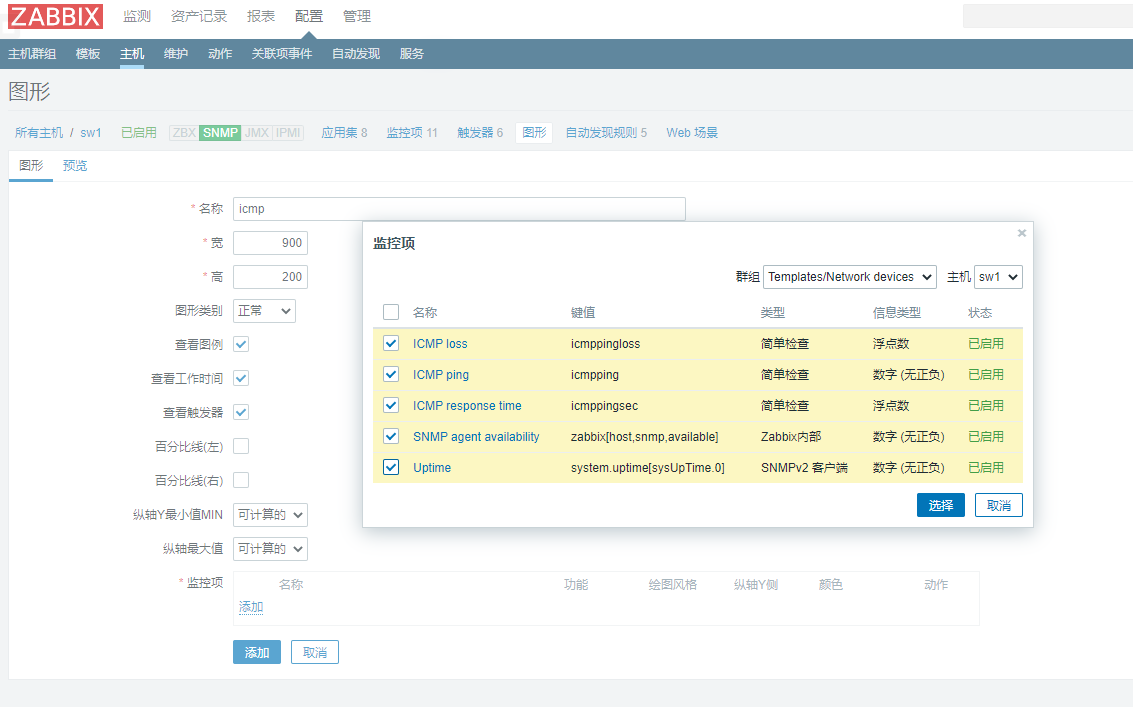Uncheck the ICMP ping row checkbox
Screen dimensions: 1133x707
coord(391,374)
